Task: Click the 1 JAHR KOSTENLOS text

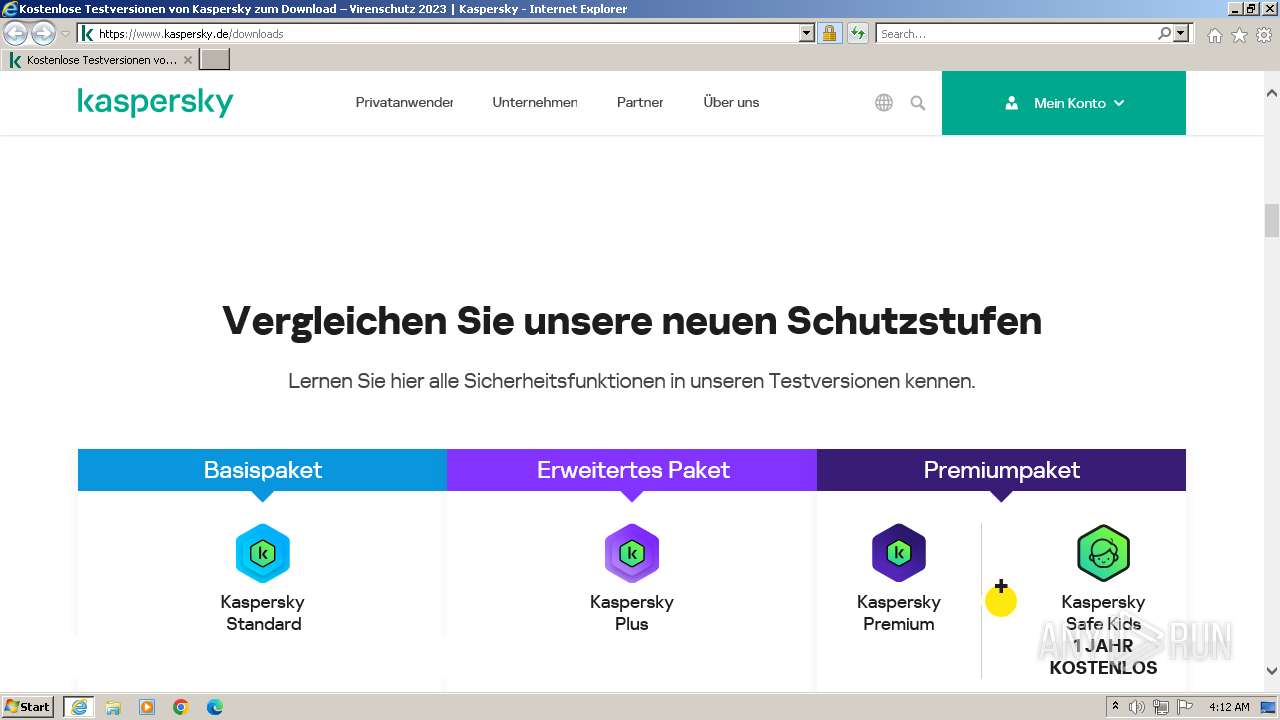Action: point(1103,657)
